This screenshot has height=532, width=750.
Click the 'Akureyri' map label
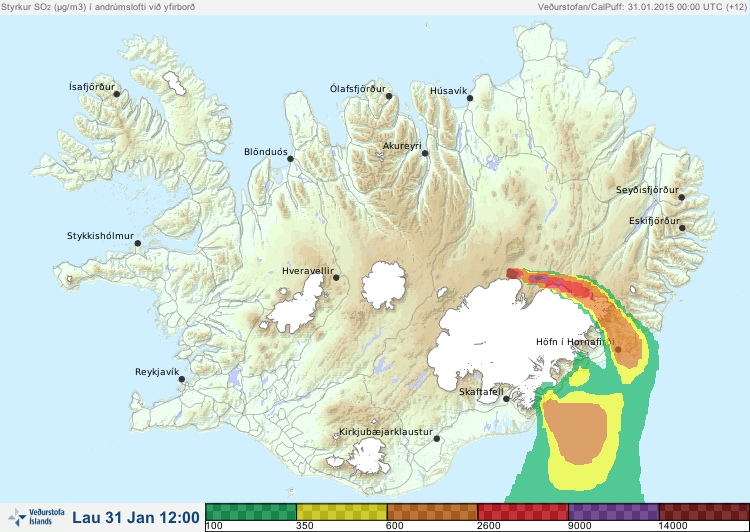coord(402,146)
